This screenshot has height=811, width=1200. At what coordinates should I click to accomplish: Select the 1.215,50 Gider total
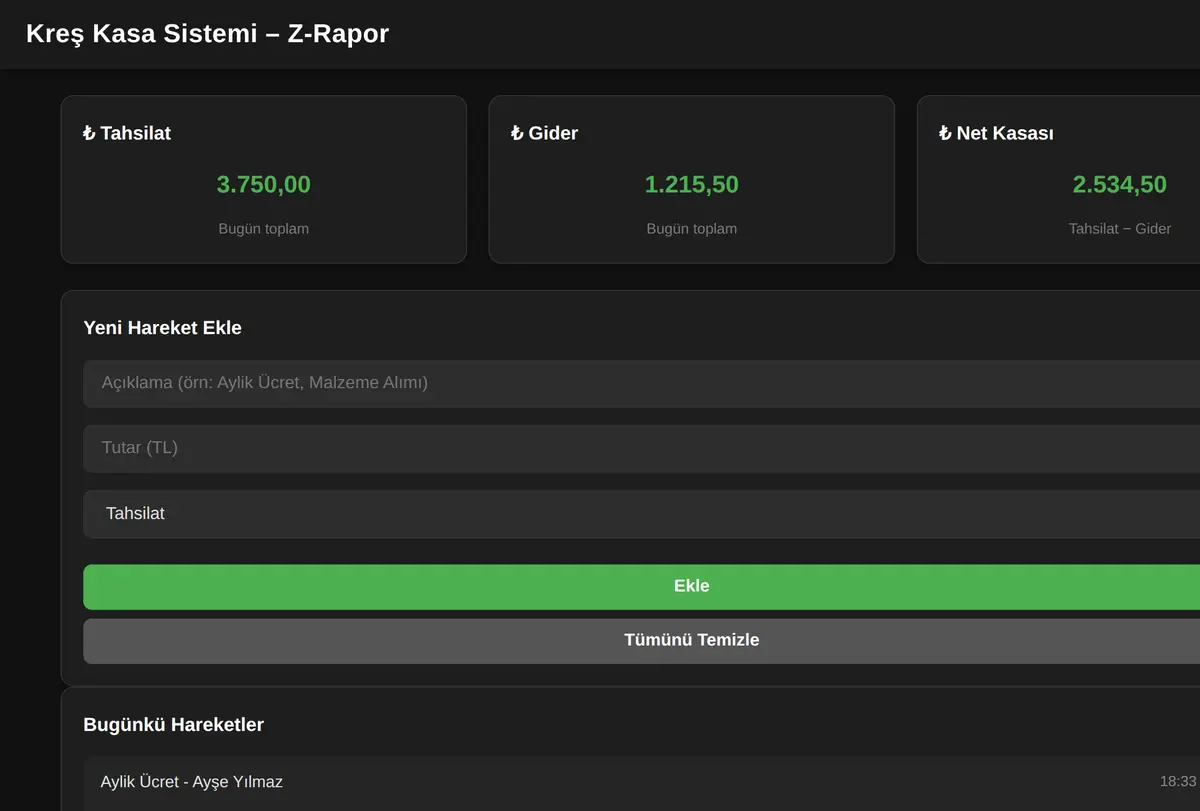point(692,184)
